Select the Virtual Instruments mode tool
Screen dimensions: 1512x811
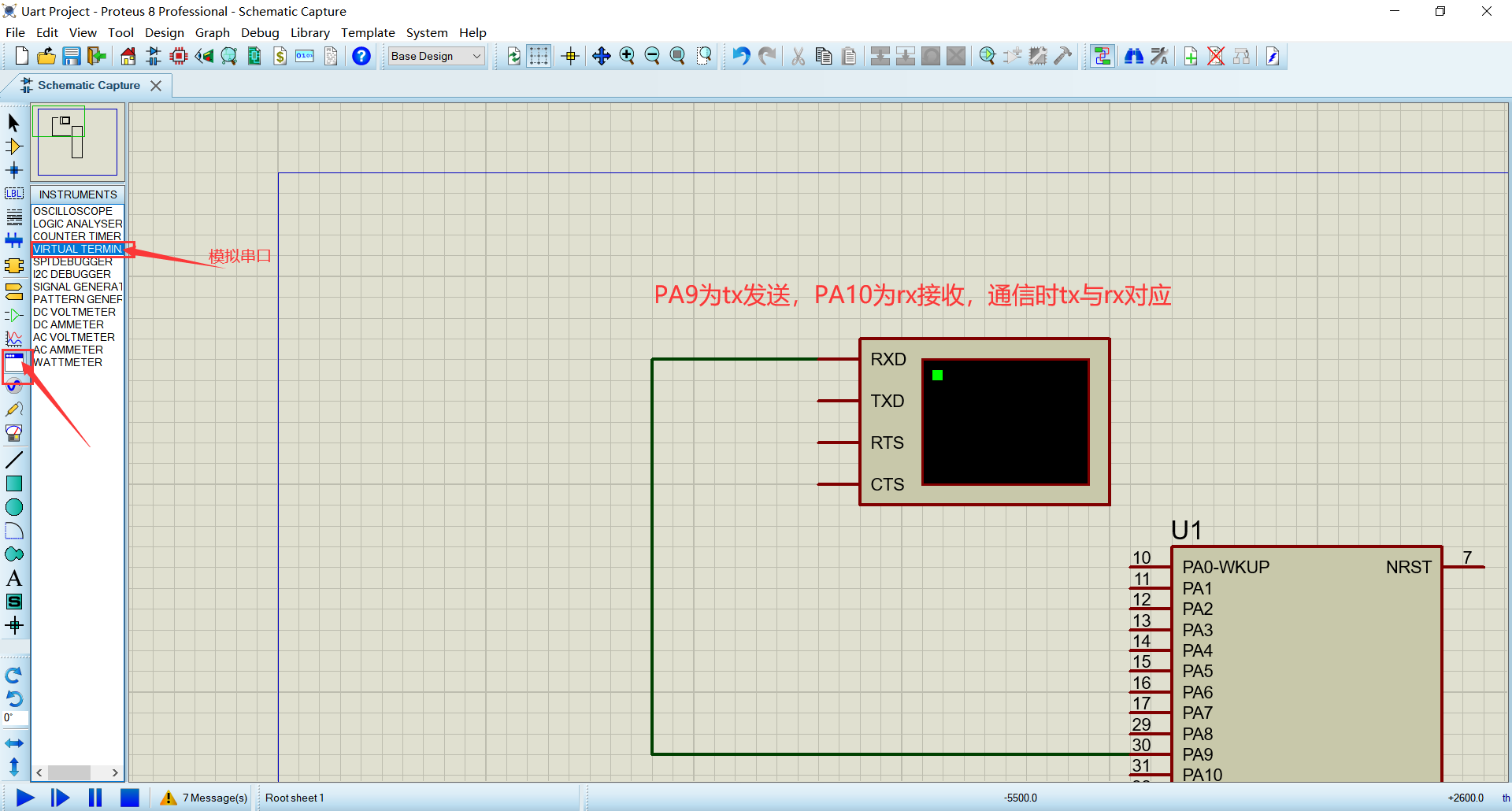tap(14, 362)
